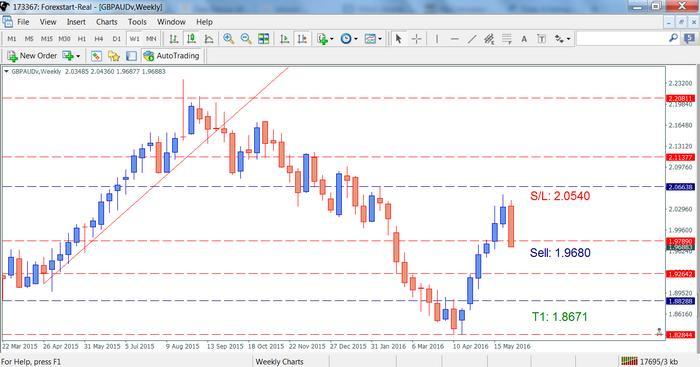The width and height of the screenshot is (700, 367).
Task: Zoom in on the chart
Action: [x=229, y=39]
